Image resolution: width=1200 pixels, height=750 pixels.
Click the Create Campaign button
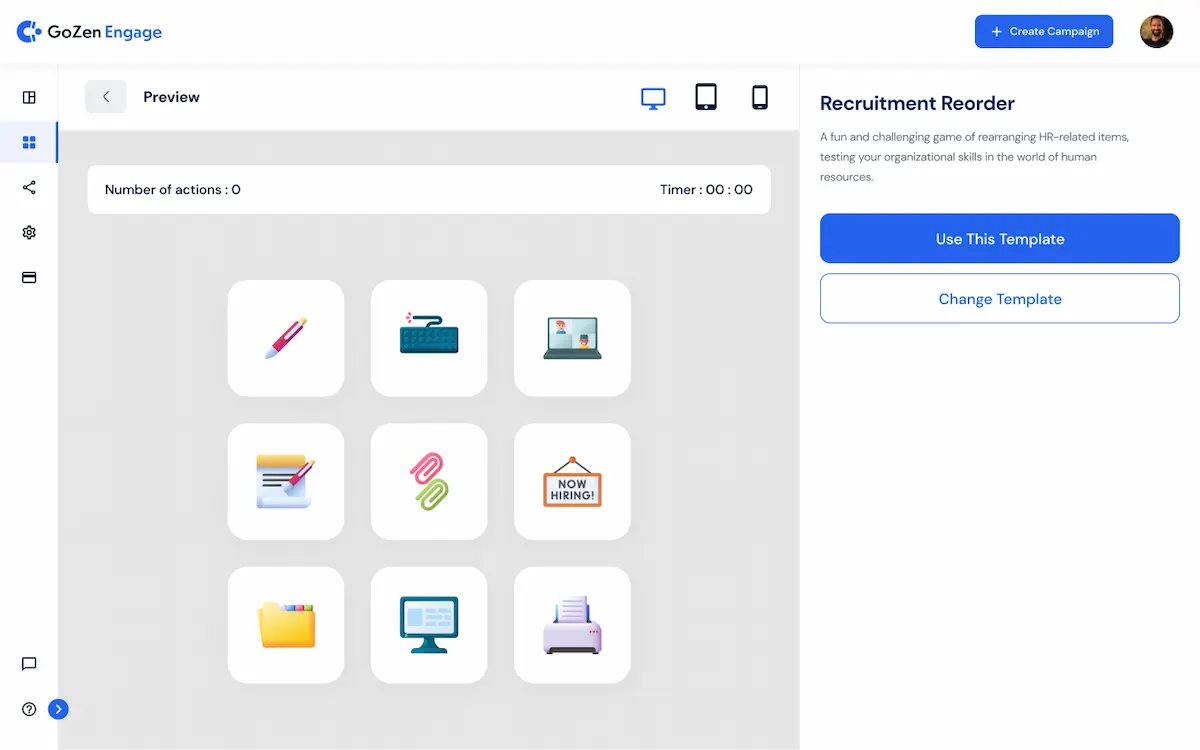click(x=1043, y=31)
